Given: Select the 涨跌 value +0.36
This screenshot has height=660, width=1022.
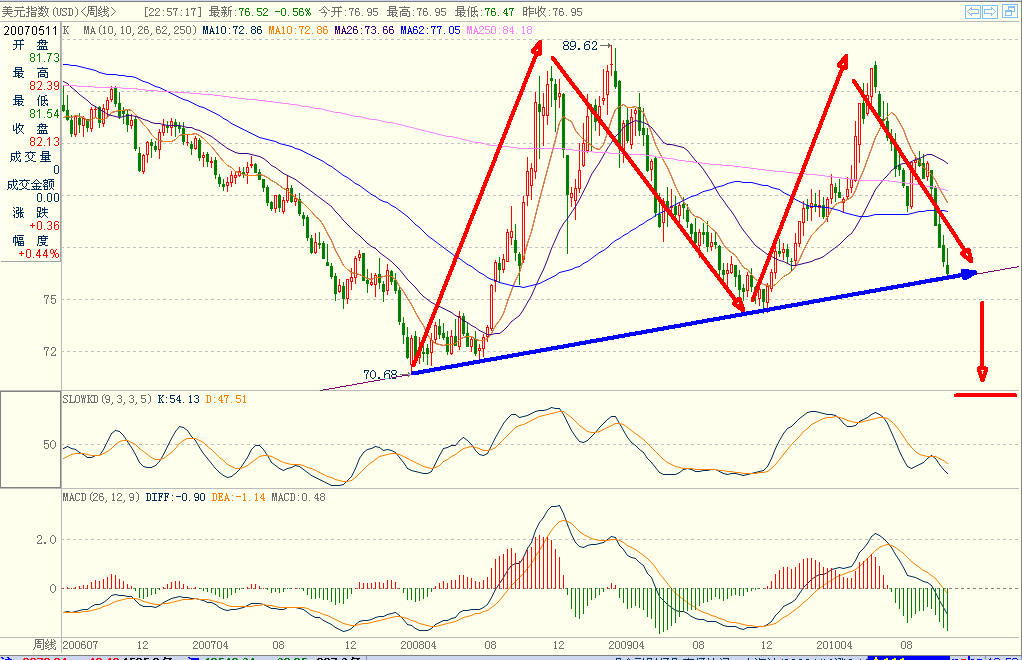Looking at the screenshot, I should coord(44,226).
